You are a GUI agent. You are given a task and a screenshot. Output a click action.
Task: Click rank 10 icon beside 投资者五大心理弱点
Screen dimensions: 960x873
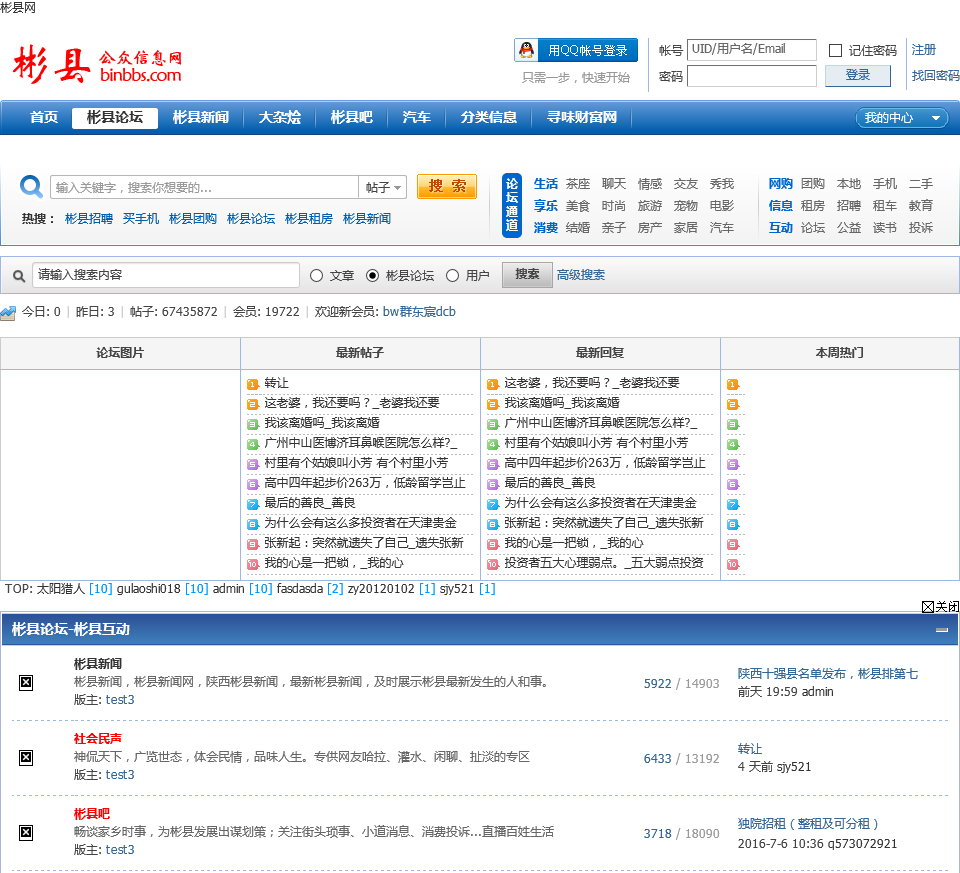493,564
